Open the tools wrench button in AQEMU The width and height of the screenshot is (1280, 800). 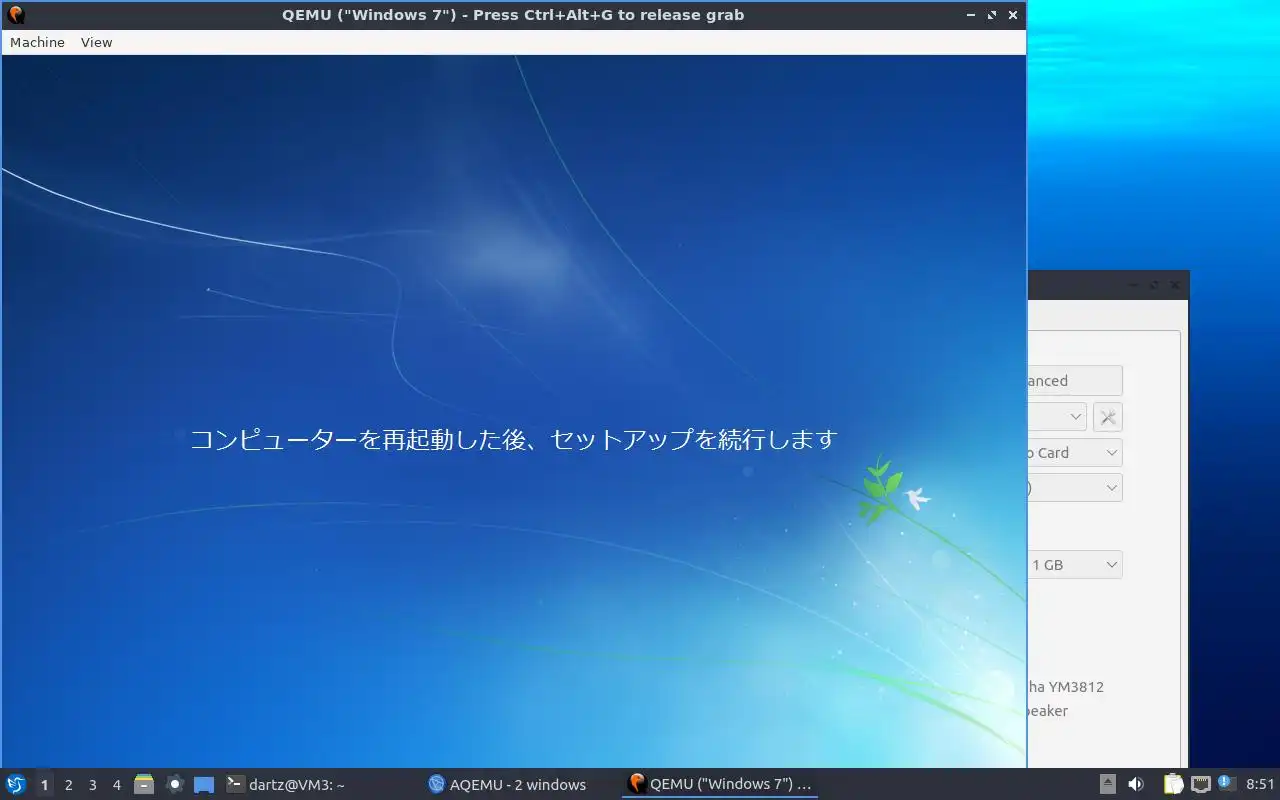(1108, 417)
